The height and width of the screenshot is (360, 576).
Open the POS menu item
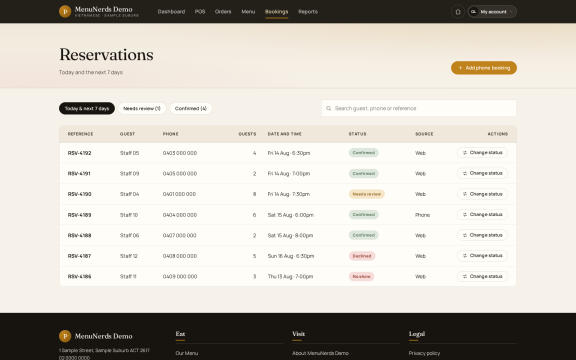pos(200,12)
